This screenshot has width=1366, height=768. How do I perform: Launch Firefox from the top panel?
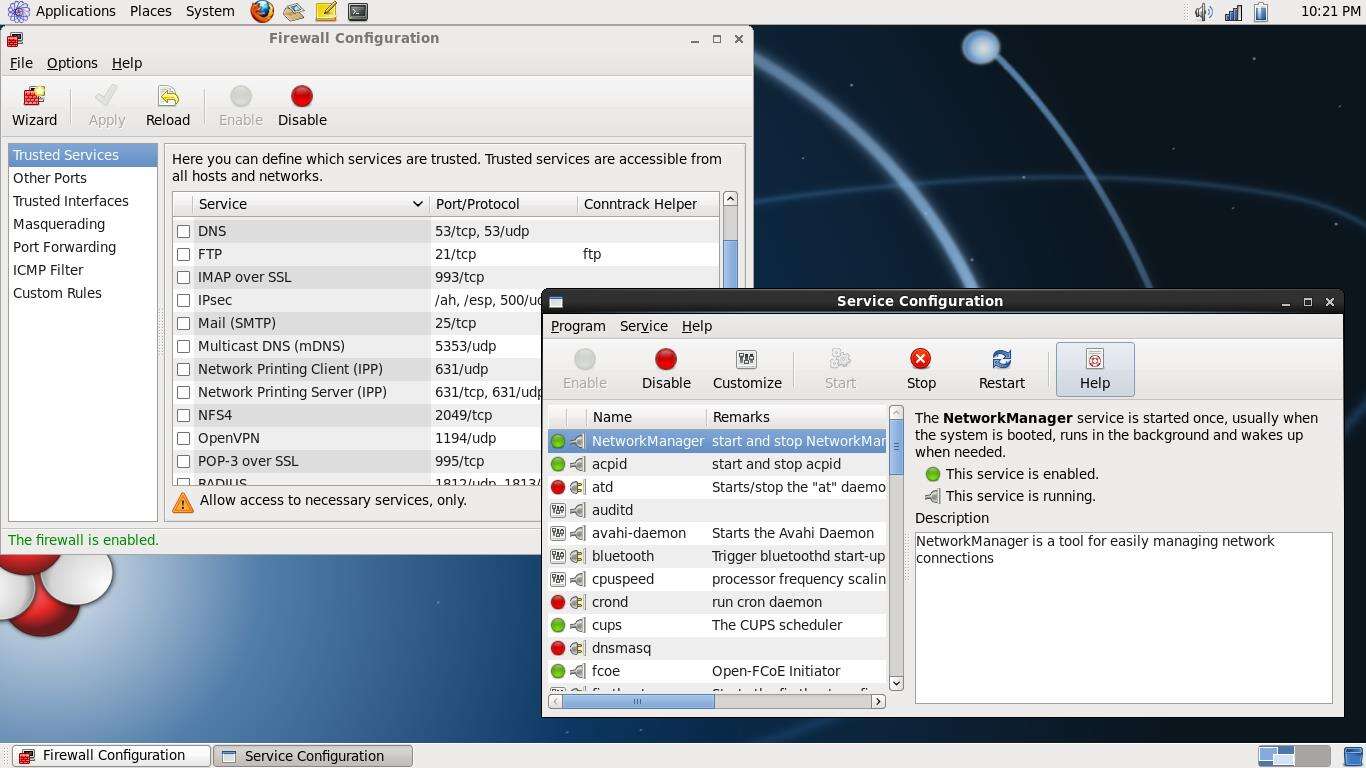pos(262,12)
